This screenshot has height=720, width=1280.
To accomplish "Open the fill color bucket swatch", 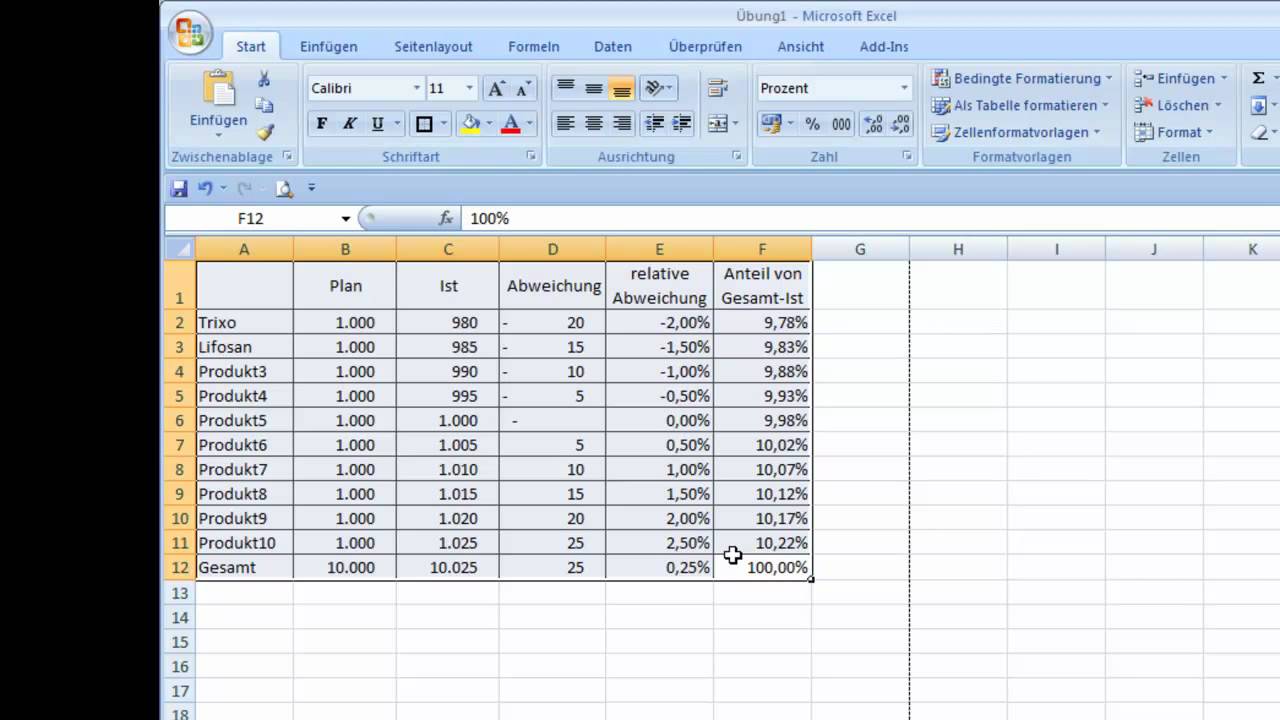I will coord(470,124).
